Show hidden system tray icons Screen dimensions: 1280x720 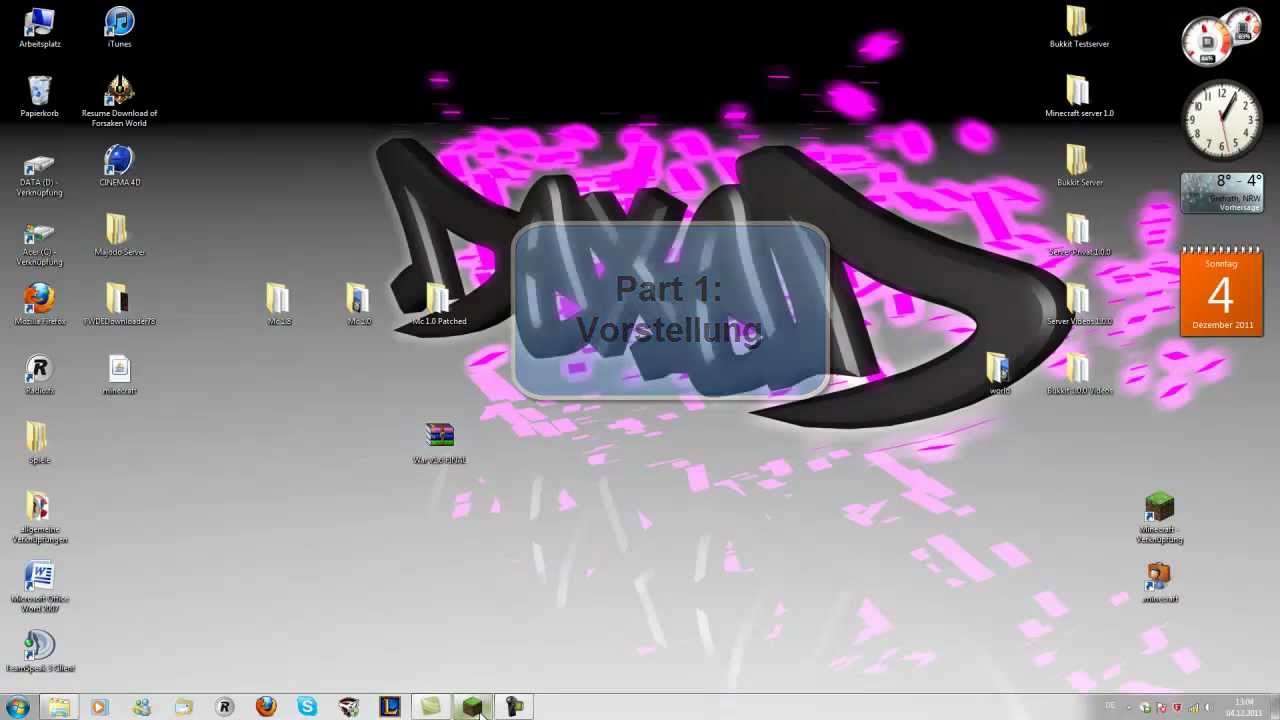click(1130, 707)
